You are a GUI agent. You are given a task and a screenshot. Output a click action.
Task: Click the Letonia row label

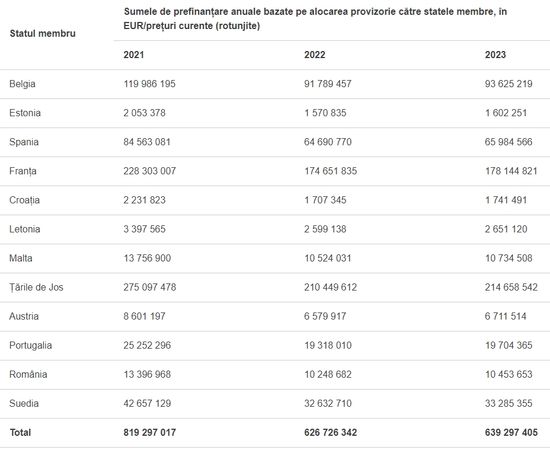pyautogui.click(x=25, y=229)
